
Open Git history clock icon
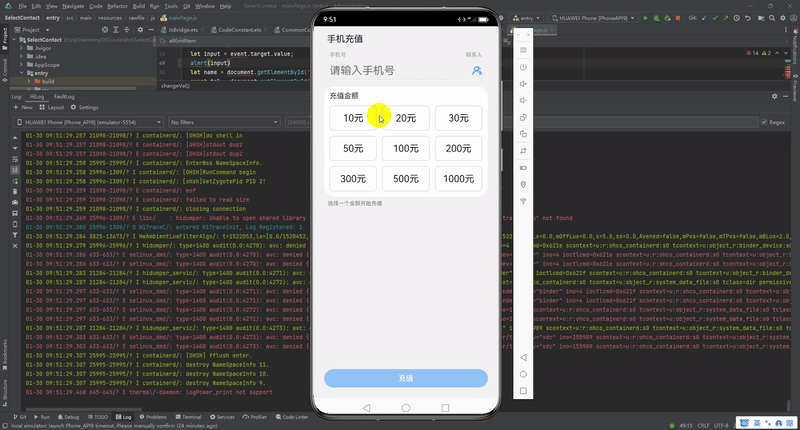(737, 18)
